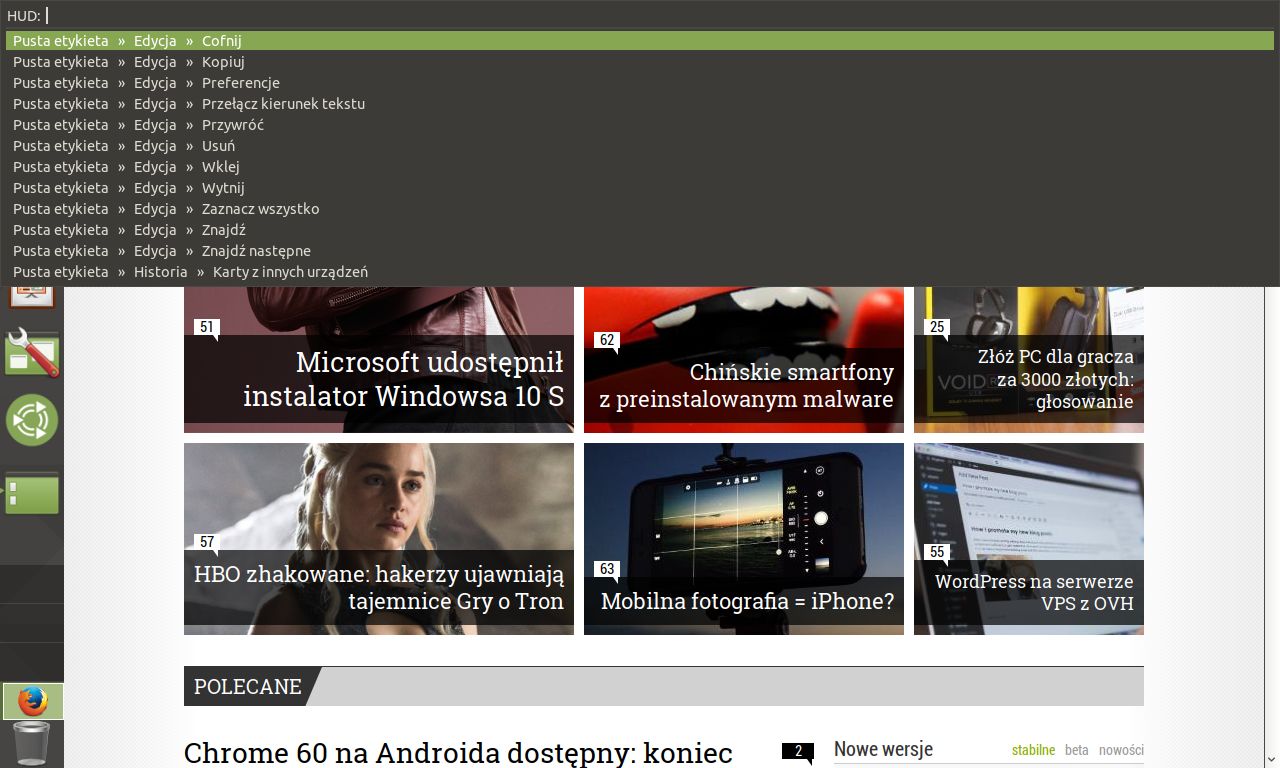Open article HBO zhakowane: hakerzy ujawniają tajemnice
The width and height of the screenshot is (1280, 768).
point(379,588)
